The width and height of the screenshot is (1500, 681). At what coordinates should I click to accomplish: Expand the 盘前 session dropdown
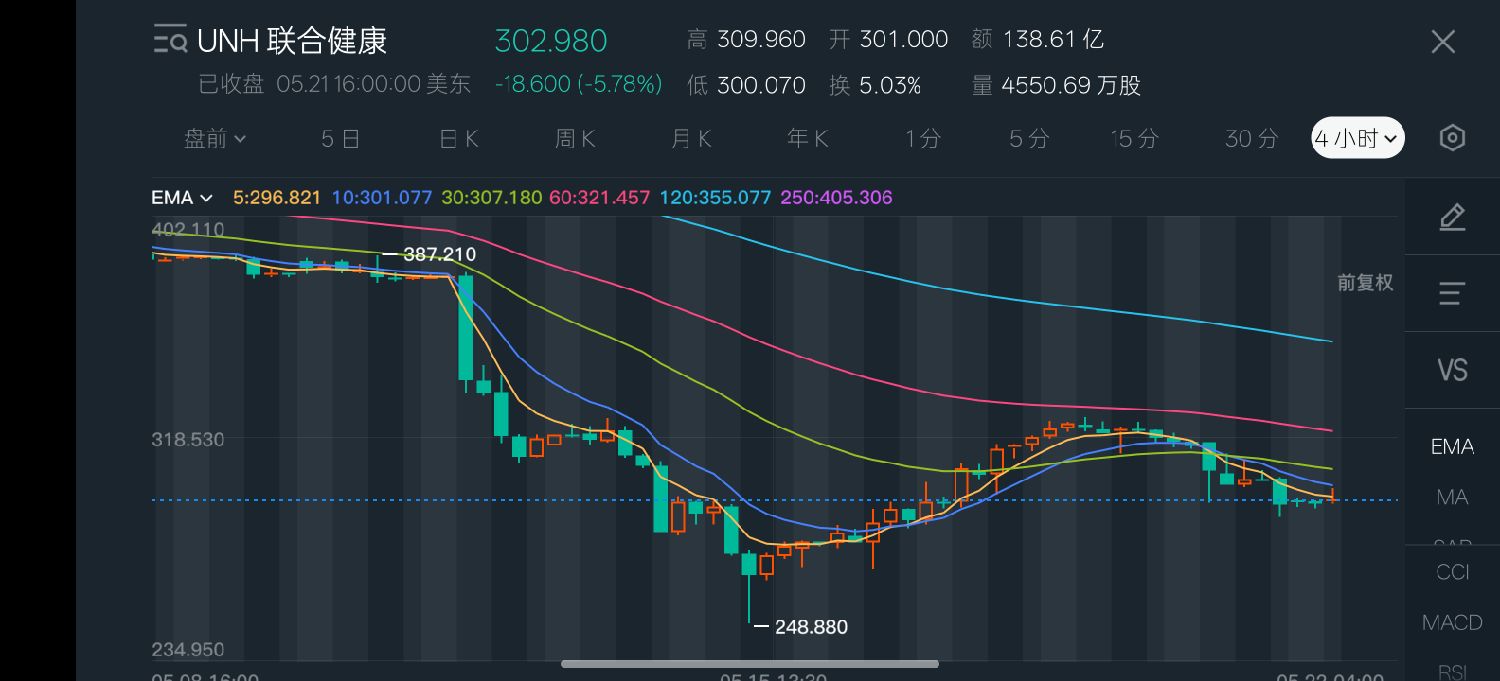[215, 139]
